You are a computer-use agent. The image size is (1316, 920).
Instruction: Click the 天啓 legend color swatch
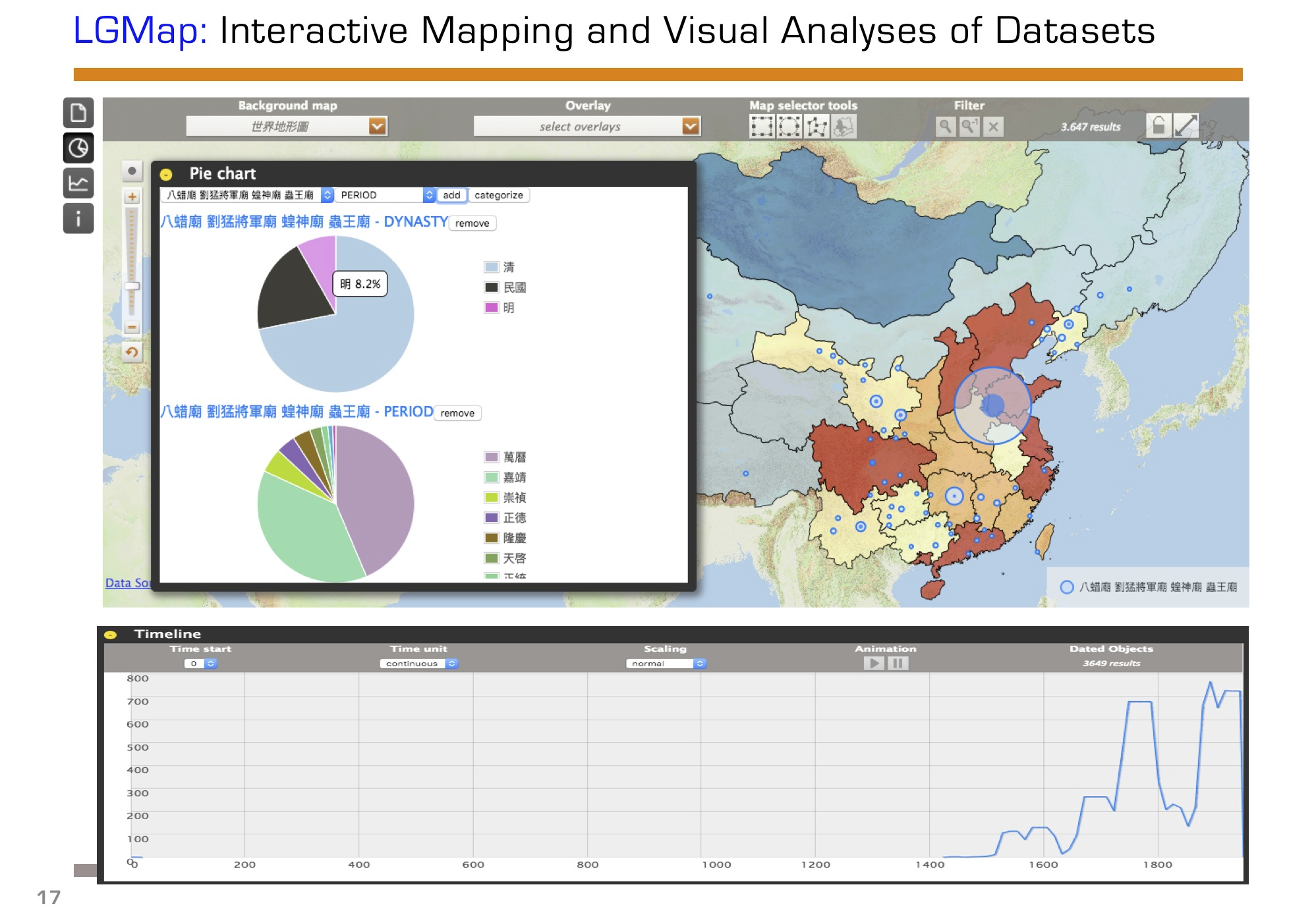pyautogui.click(x=491, y=558)
